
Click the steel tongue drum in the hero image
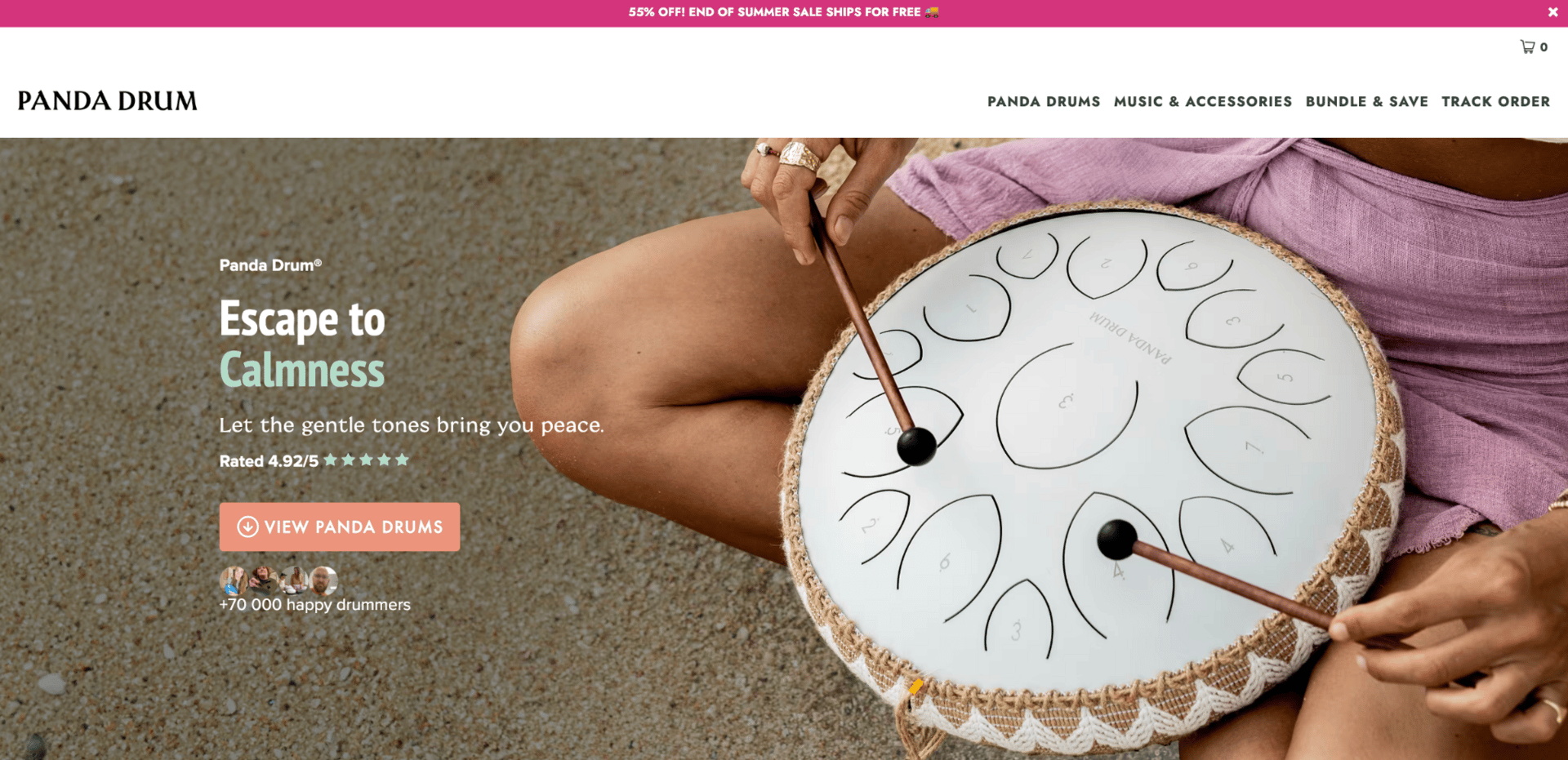tap(1090, 465)
